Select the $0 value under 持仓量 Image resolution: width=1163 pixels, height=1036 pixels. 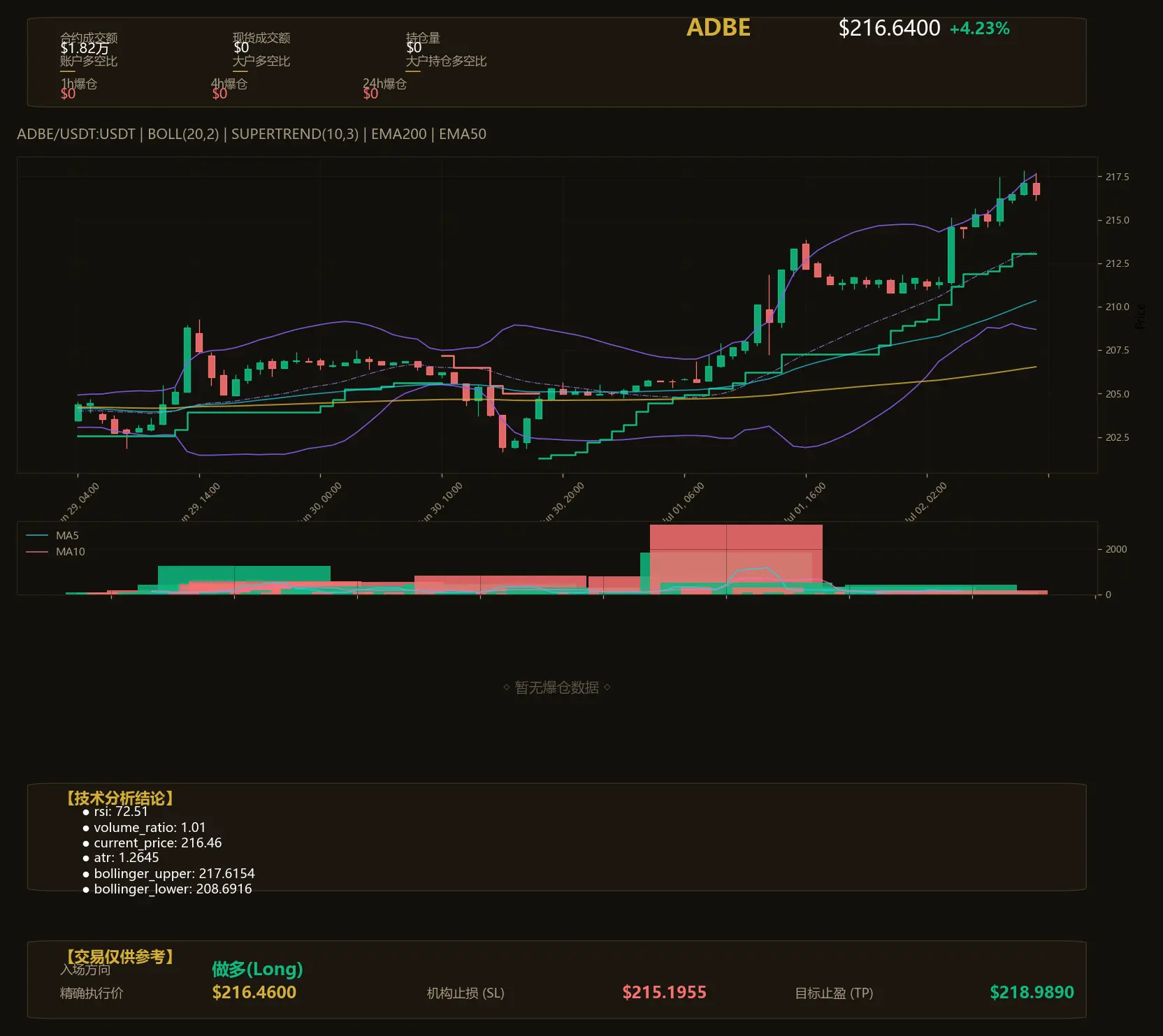pos(414,48)
